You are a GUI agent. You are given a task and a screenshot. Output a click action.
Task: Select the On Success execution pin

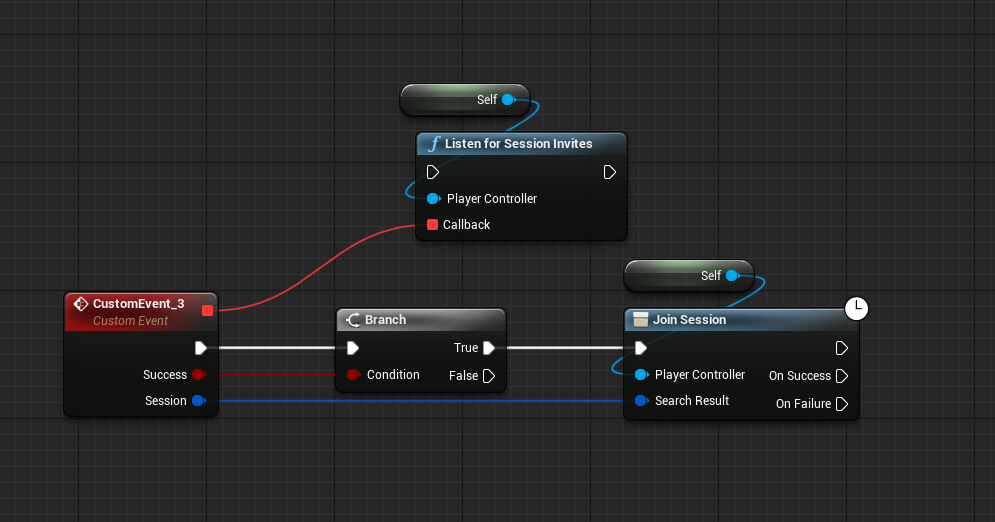click(x=842, y=376)
